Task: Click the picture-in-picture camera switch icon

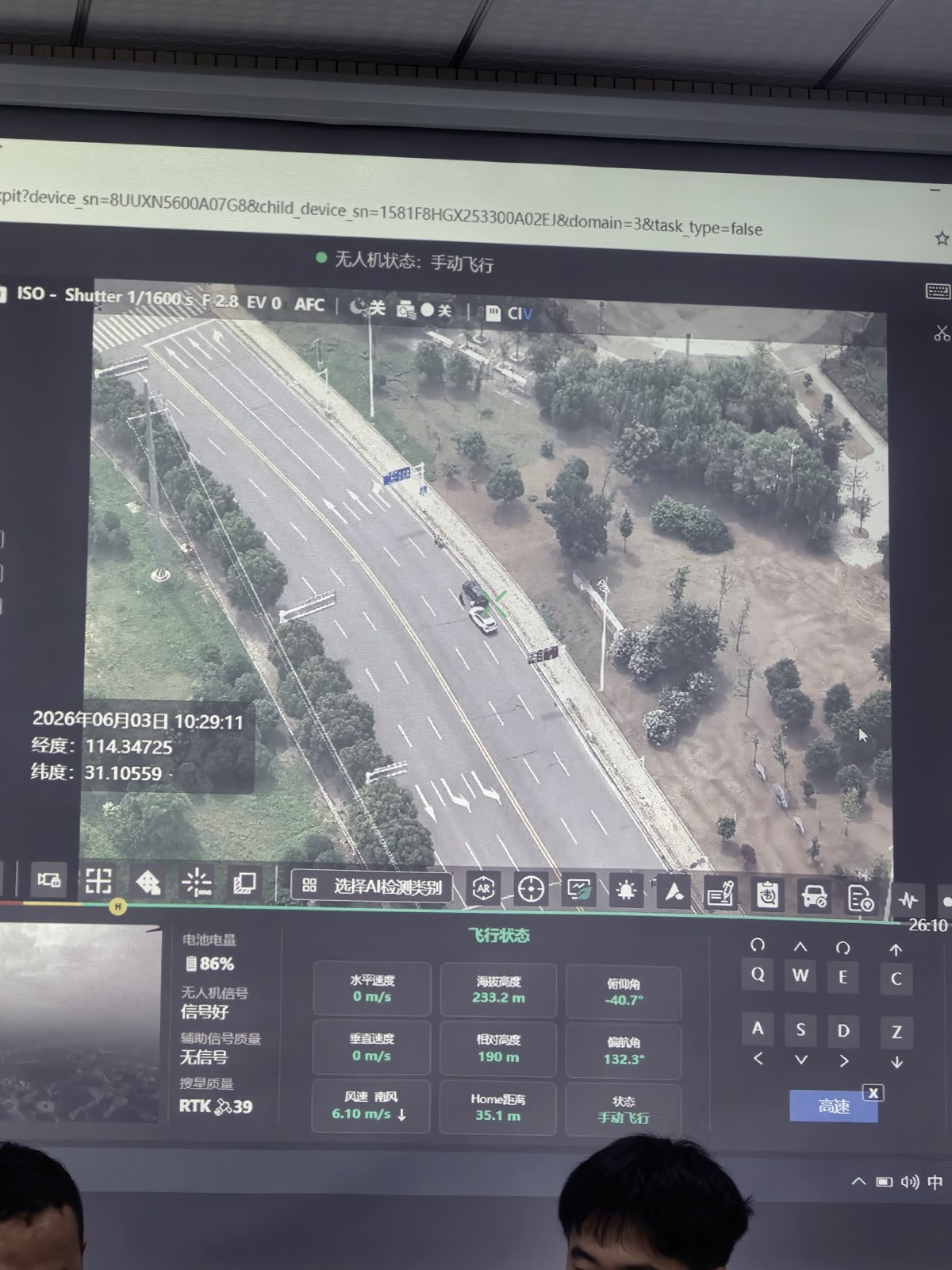Action: (48, 879)
